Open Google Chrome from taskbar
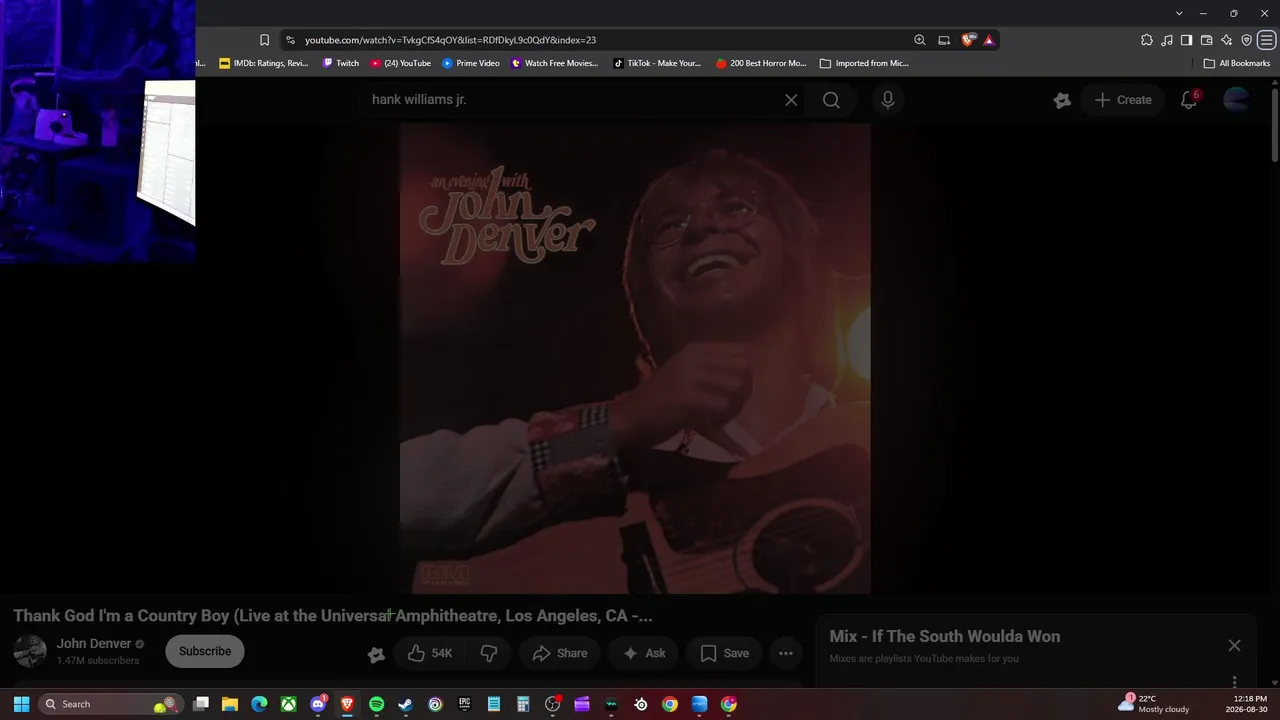 [670, 704]
